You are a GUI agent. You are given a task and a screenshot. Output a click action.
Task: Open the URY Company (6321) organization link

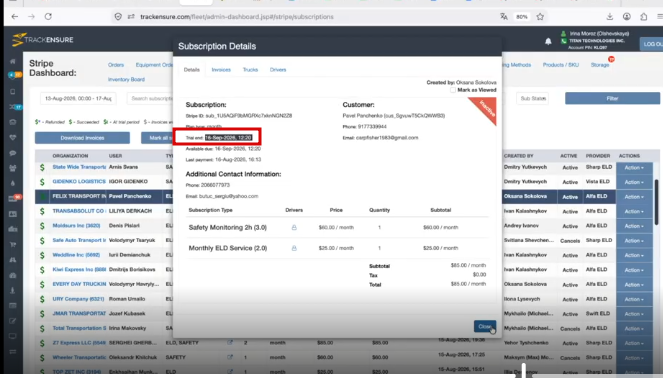click(78, 299)
